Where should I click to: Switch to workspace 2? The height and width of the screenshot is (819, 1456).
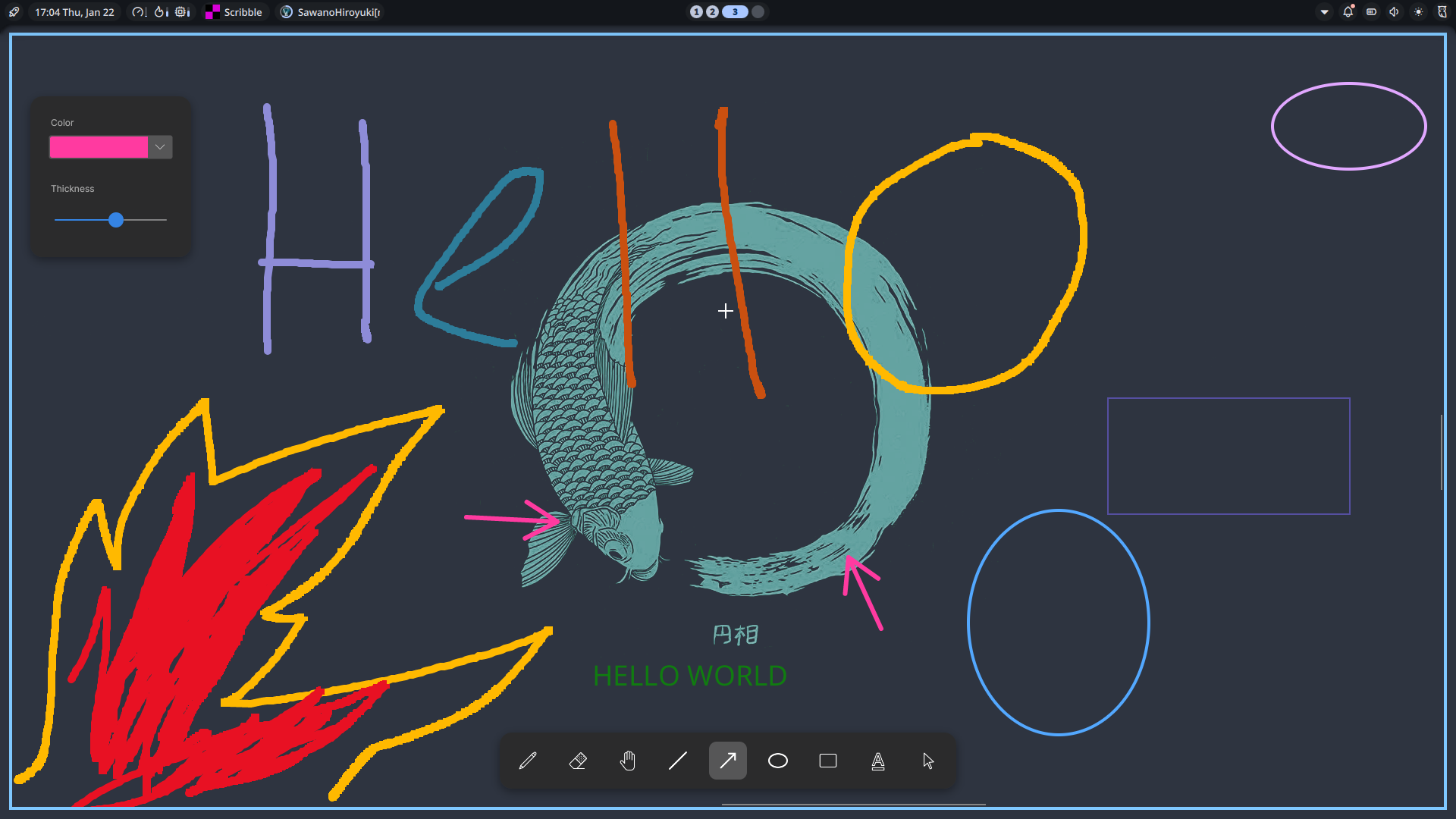point(712,12)
